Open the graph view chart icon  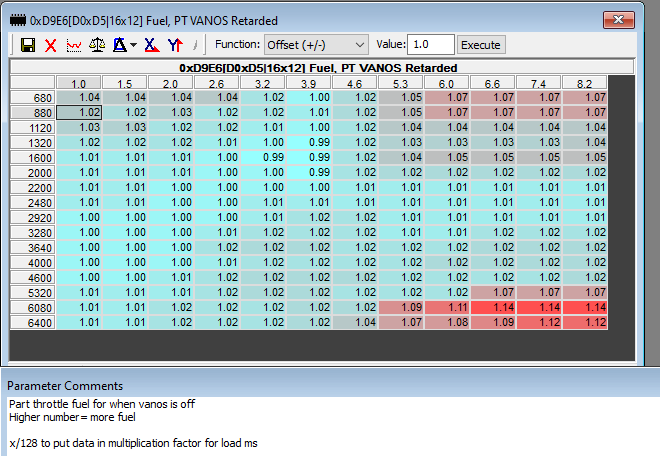click(x=73, y=45)
